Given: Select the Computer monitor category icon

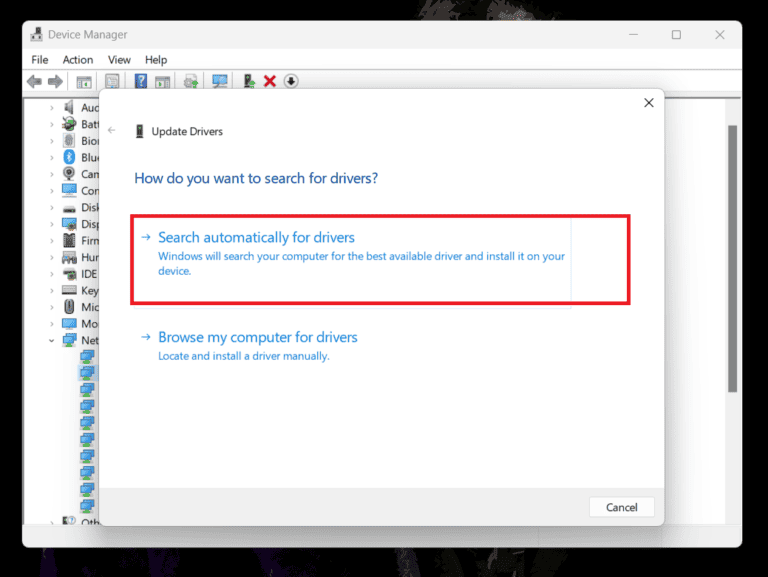Looking at the screenshot, I should [x=69, y=191].
